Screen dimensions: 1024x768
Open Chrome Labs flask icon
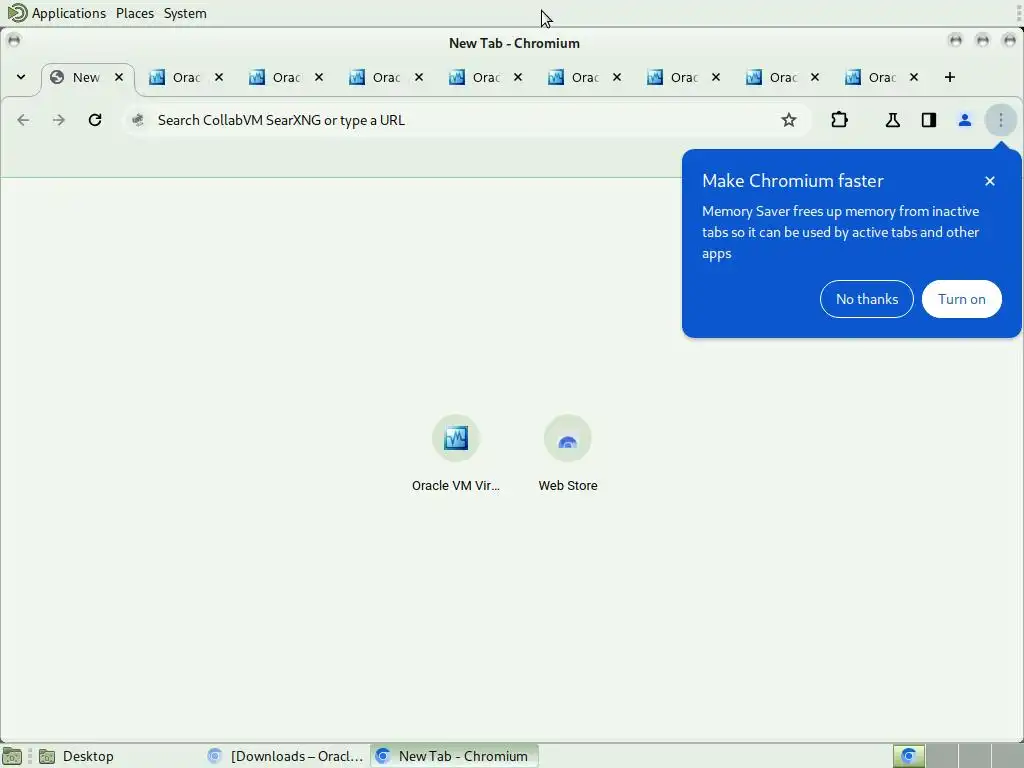click(x=893, y=120)
